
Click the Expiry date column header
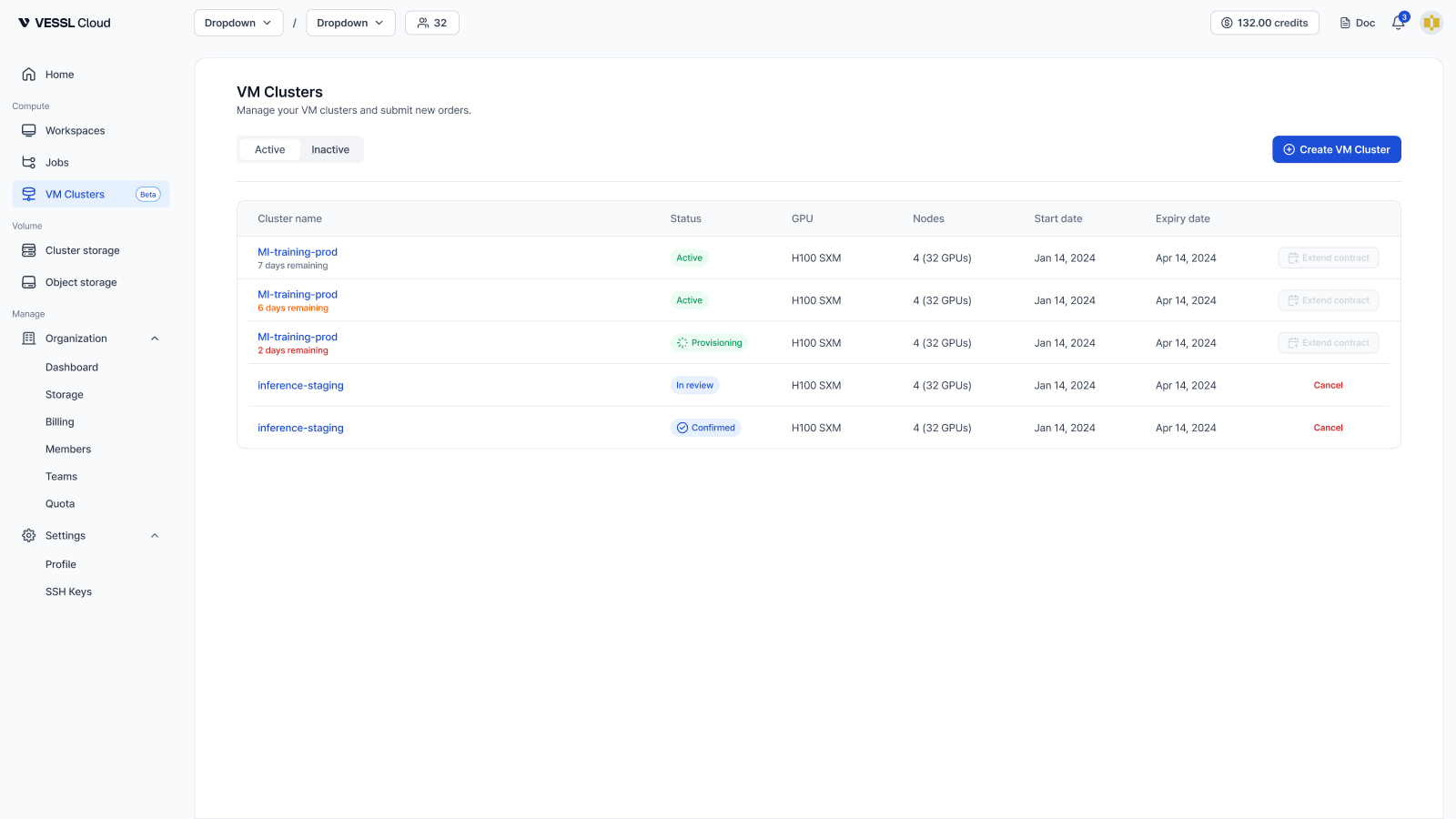point(1182,219)
